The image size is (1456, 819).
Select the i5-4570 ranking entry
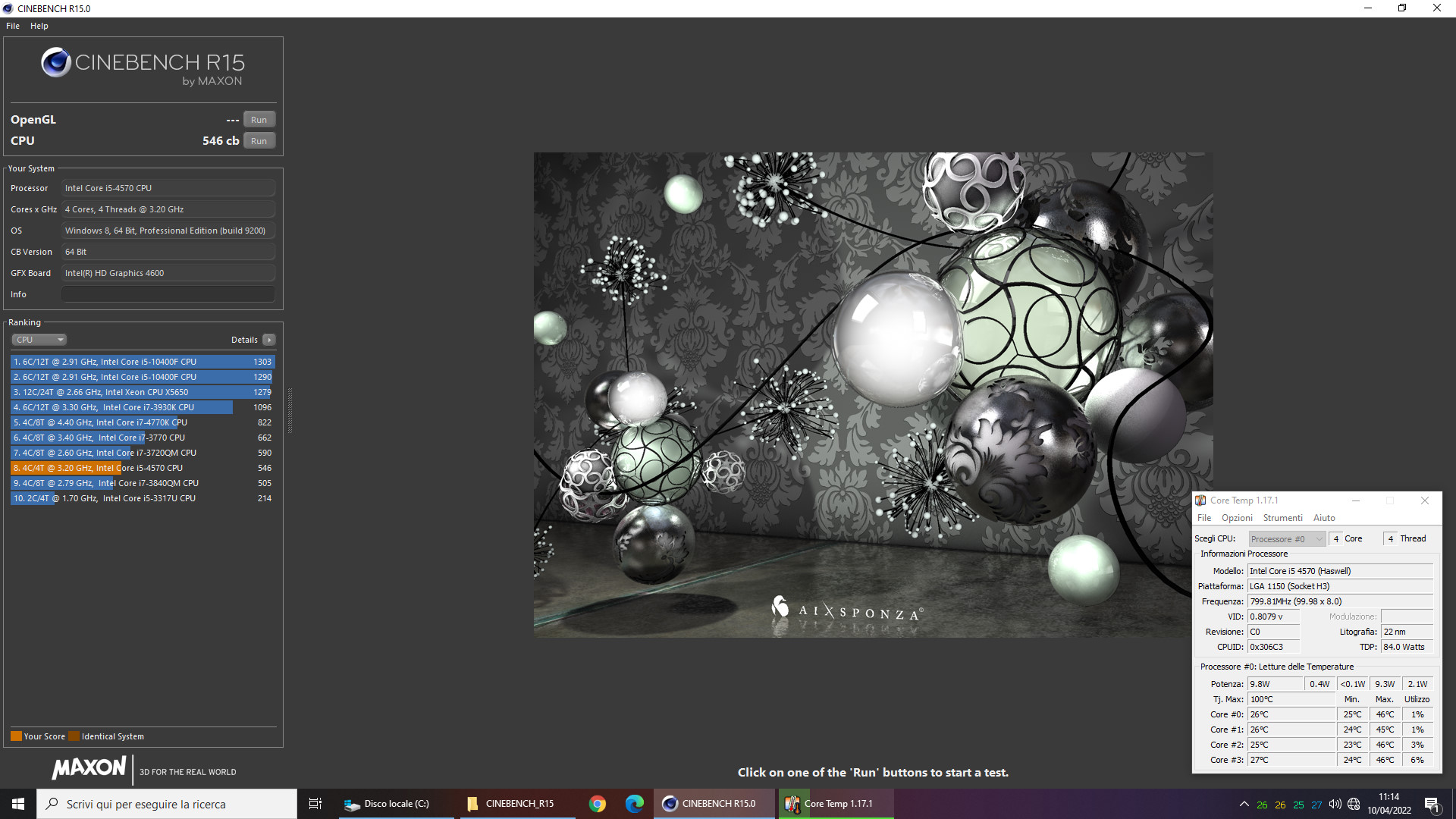point(142,468)
